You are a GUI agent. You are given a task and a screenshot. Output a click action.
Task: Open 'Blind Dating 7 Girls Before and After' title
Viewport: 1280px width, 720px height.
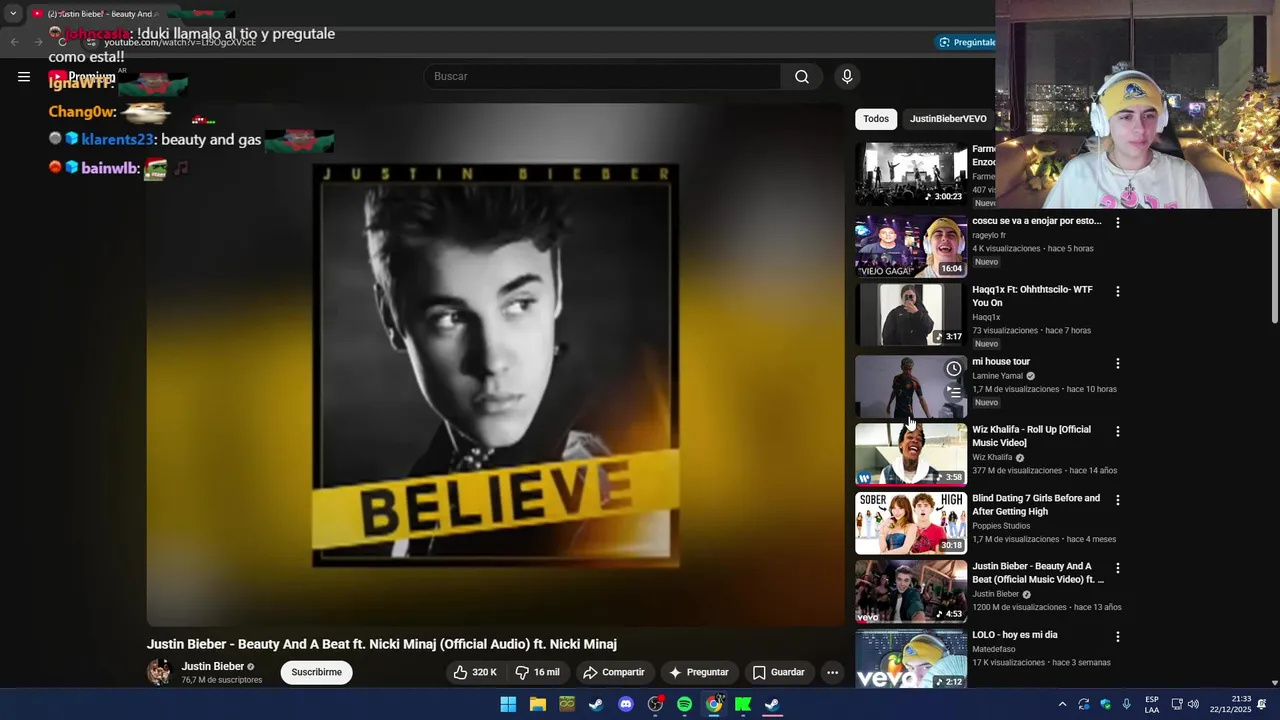pos(1036,505)
